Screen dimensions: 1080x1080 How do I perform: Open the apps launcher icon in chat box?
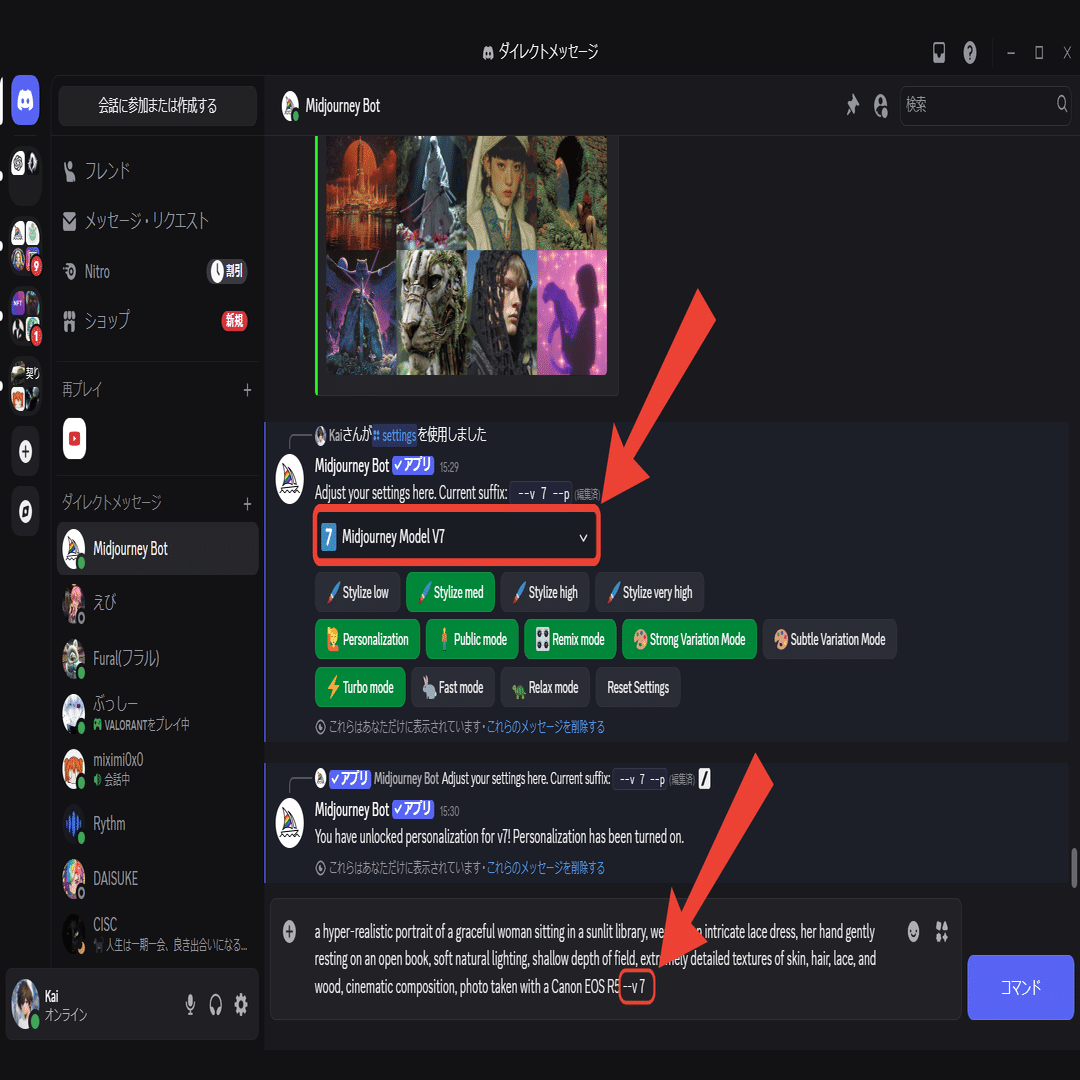click(942, 931)
